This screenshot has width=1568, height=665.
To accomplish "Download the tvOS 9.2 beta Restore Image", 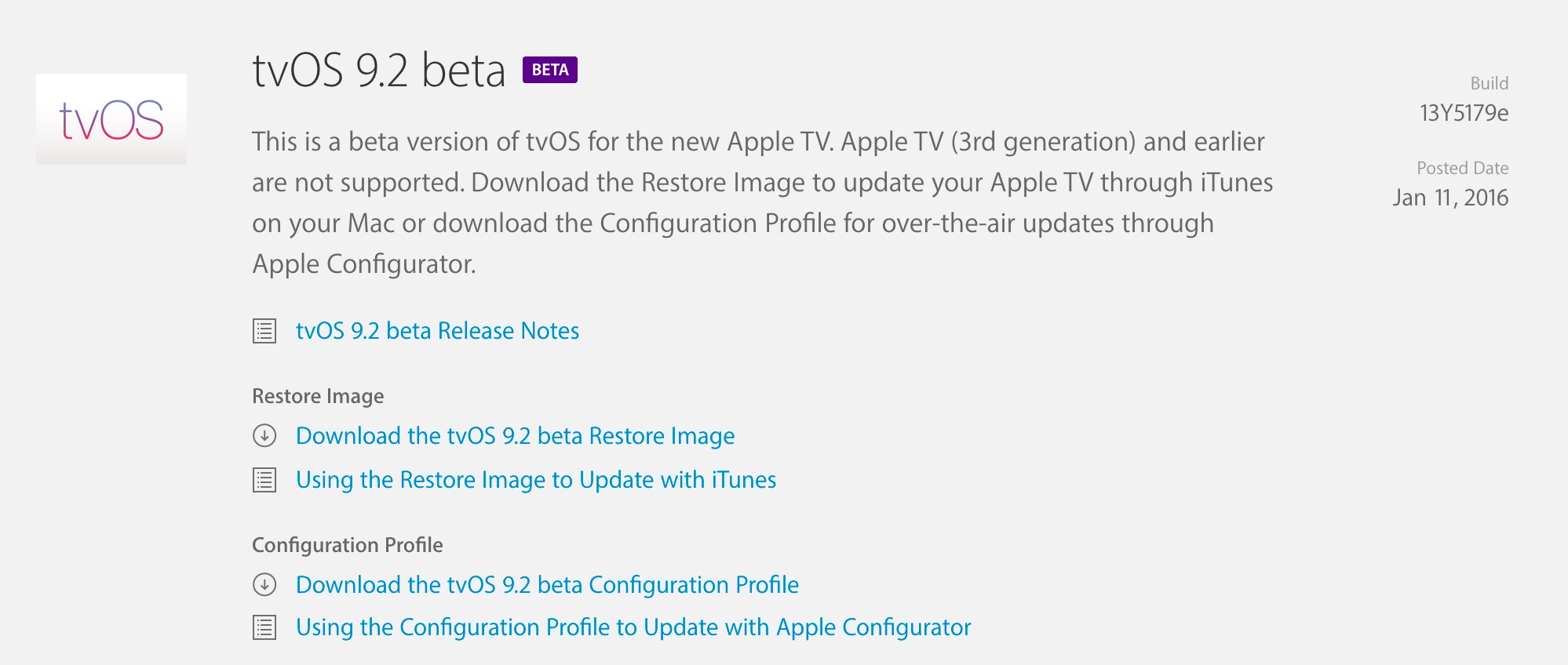I will coord(515,435).
